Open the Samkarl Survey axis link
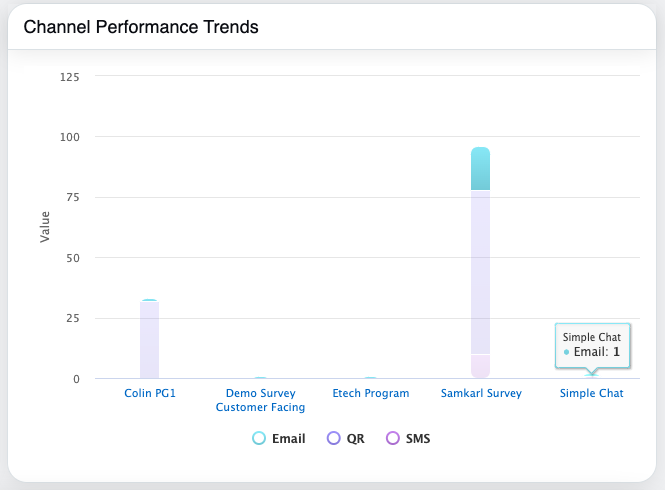 click(x=481, y=393)
